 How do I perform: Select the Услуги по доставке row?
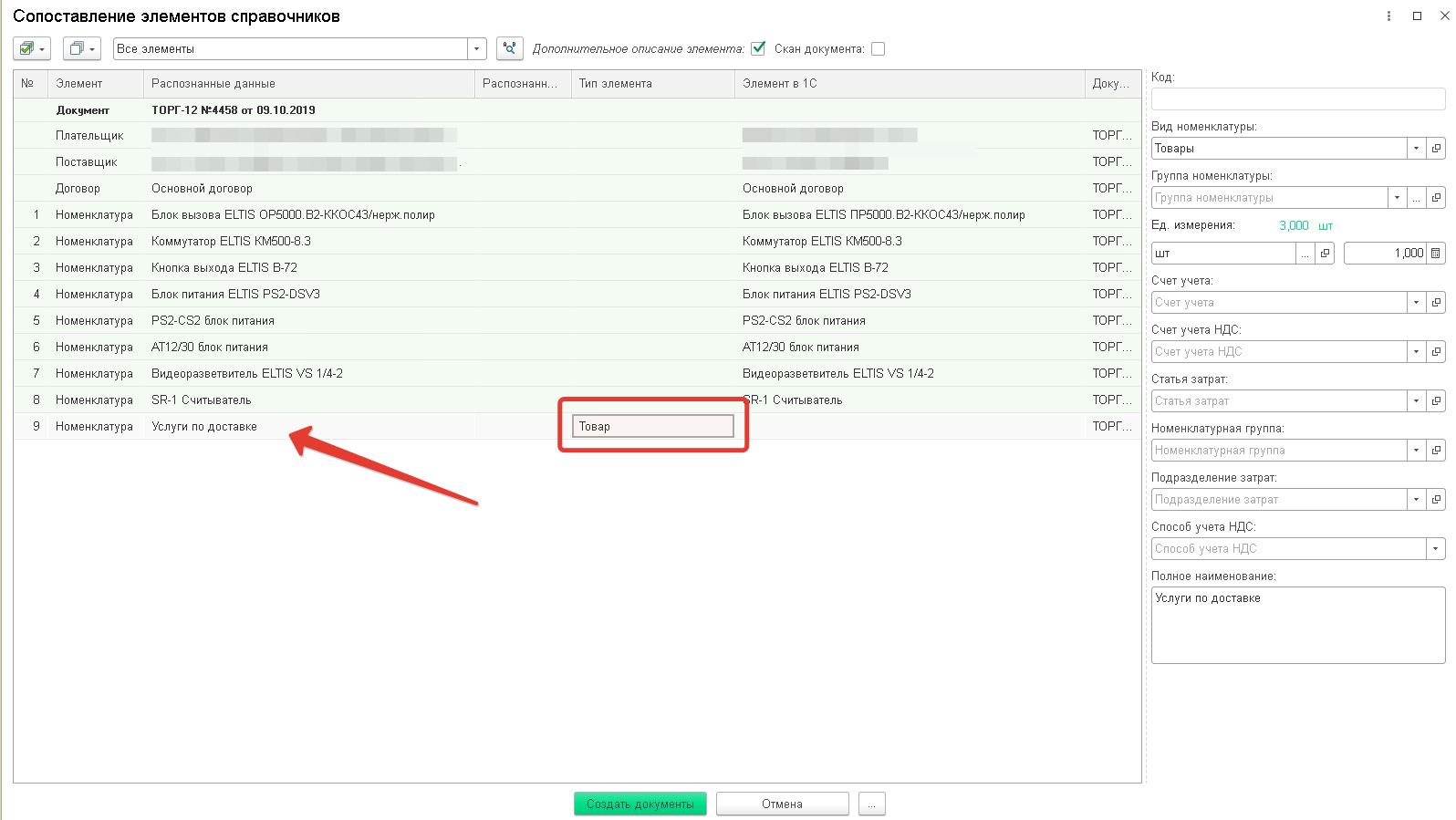pyautogui.click(x=577, y=426)
